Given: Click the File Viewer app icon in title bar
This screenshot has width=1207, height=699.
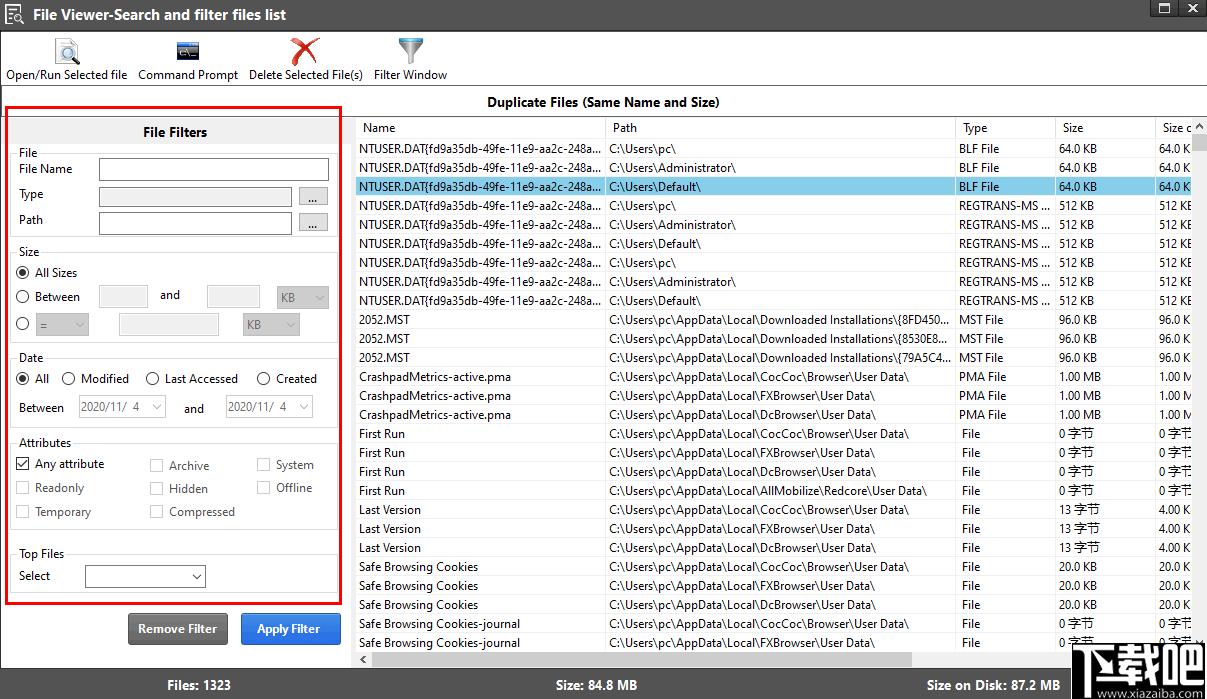Looking at the screenshot, I should click(15, 14).
